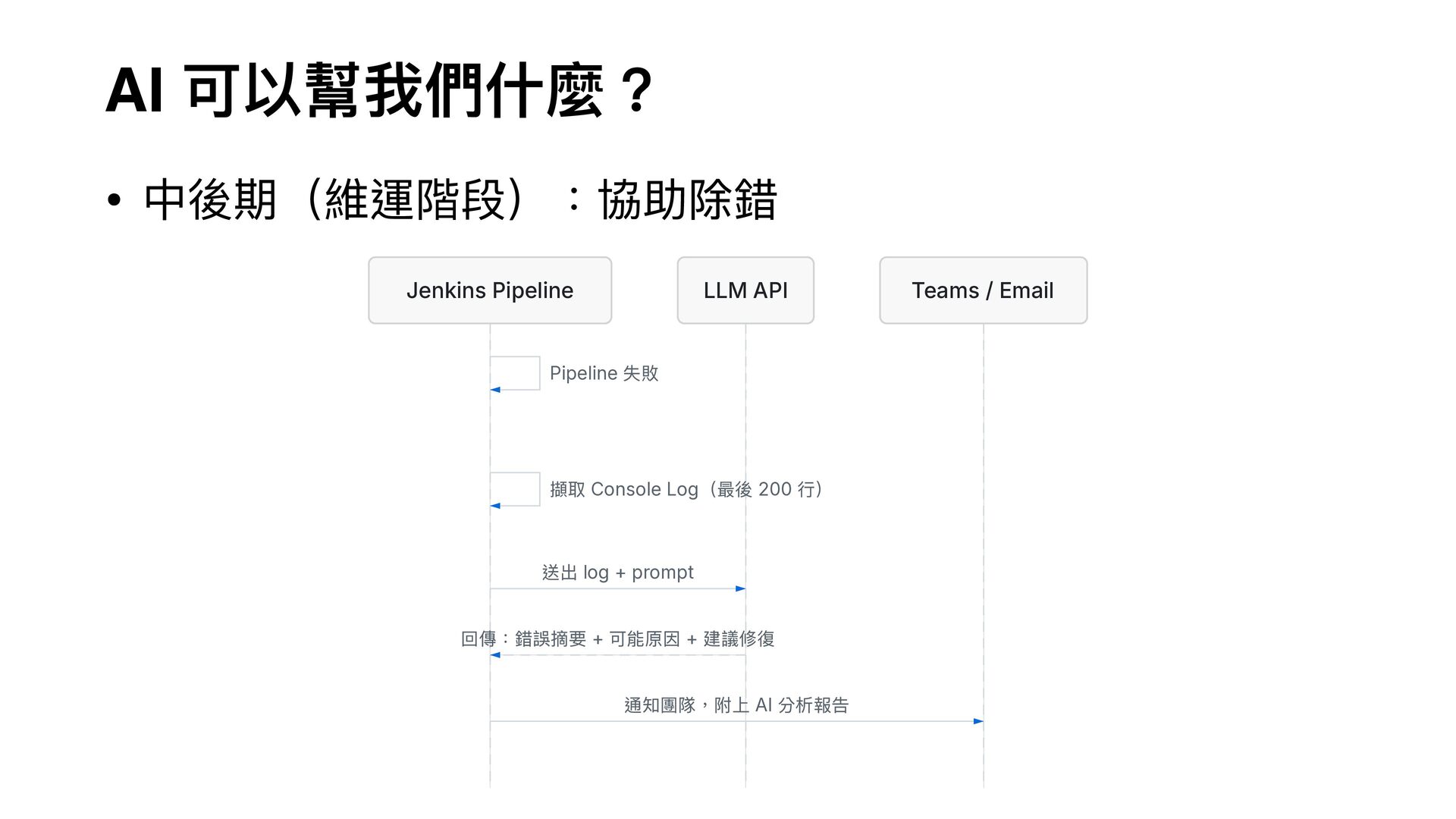Click the bullet point dot before '中後期'

[114, 201]
